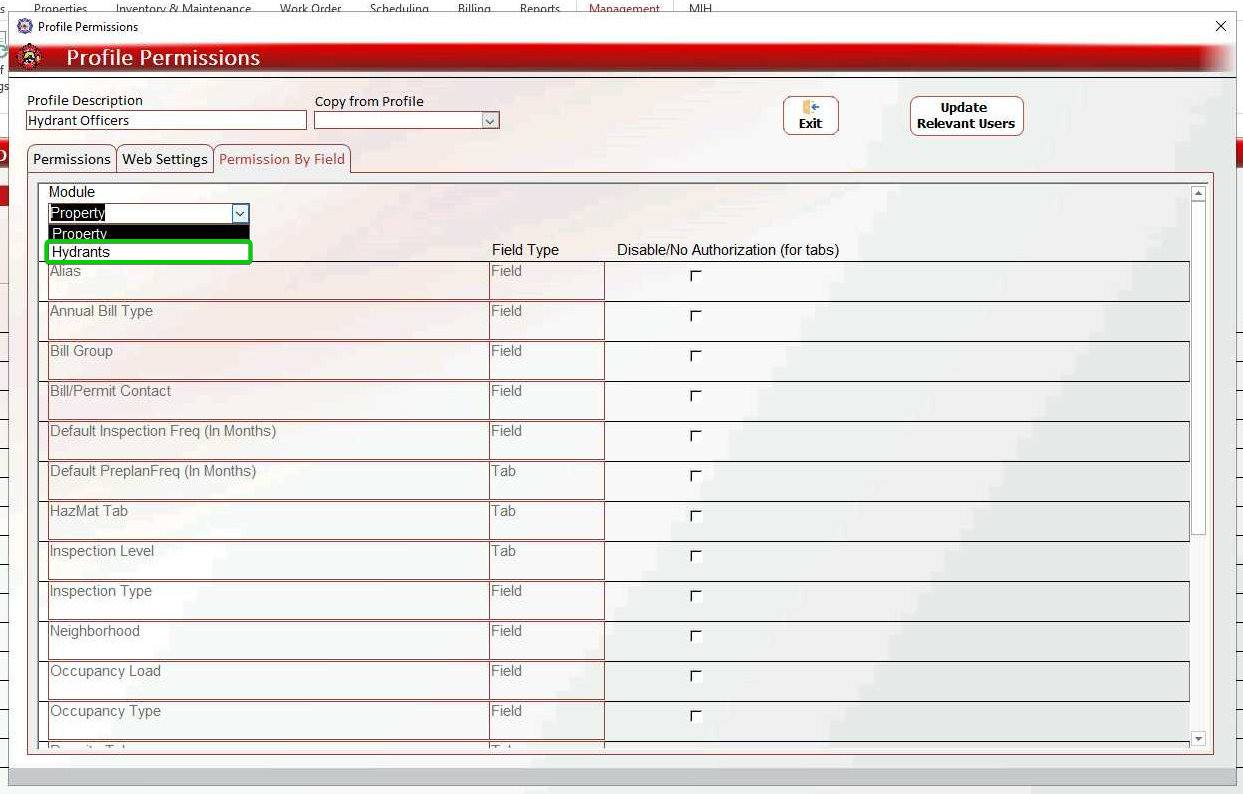Choose Property option in Module list
Screen dimensions: 1243x794
tap(149, 233)
